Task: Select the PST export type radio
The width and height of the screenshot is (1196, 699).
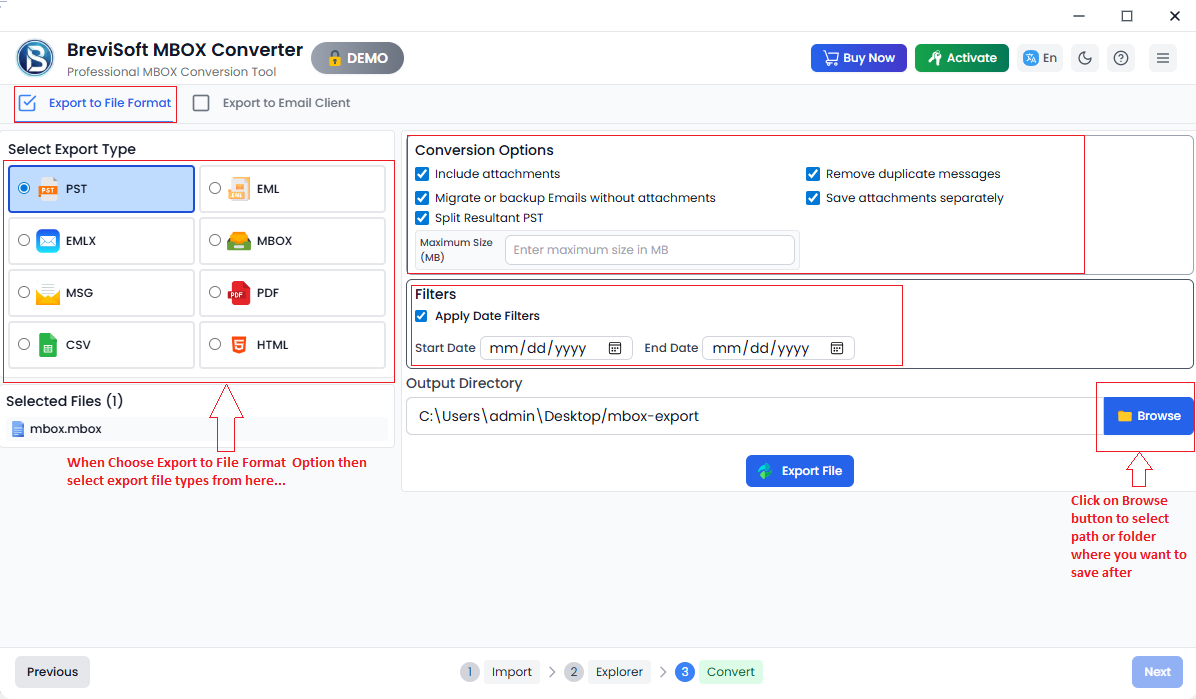Action: pos(24,188)
